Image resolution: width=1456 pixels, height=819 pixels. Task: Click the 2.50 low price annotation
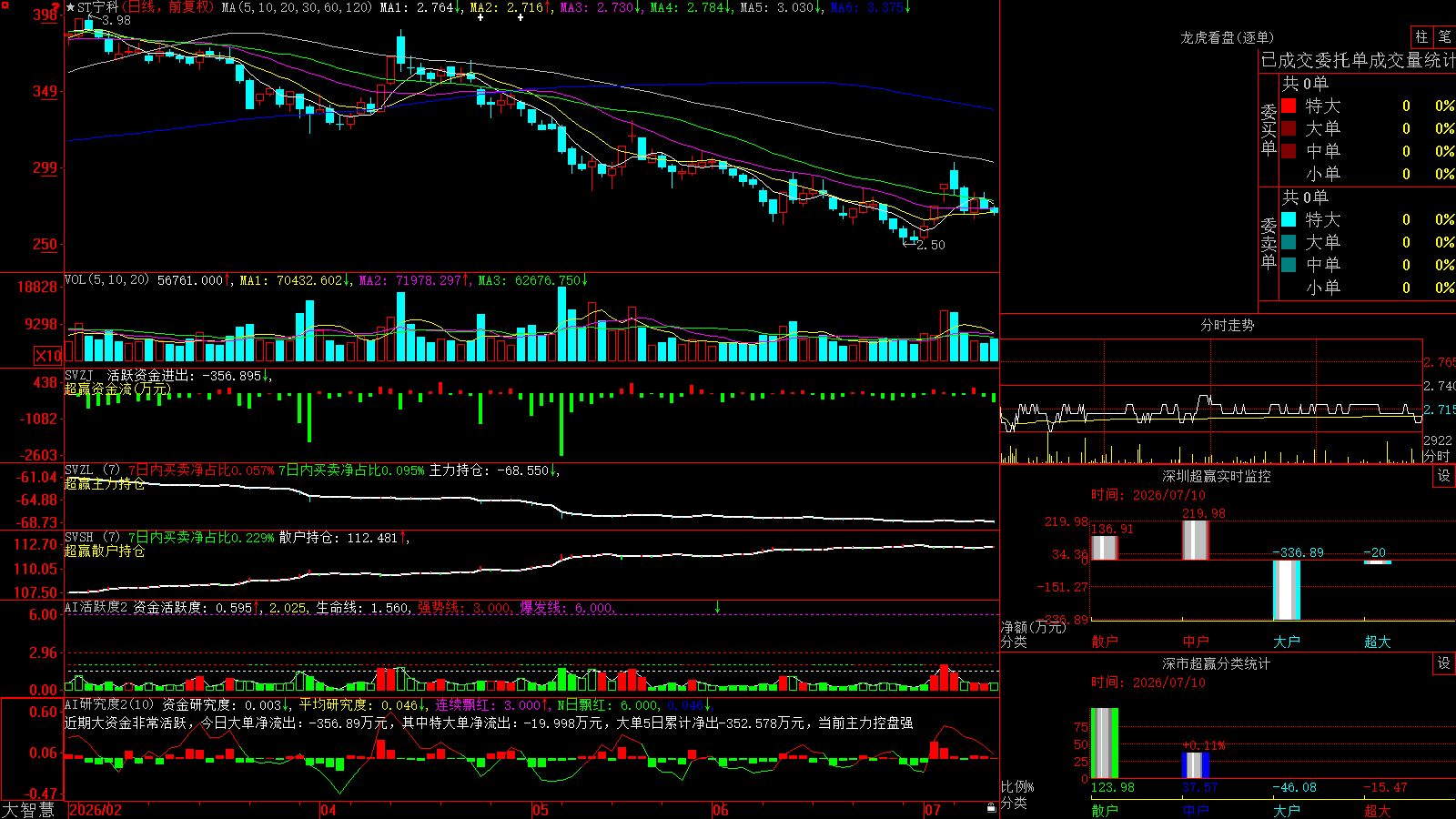[x=931, y=245]
